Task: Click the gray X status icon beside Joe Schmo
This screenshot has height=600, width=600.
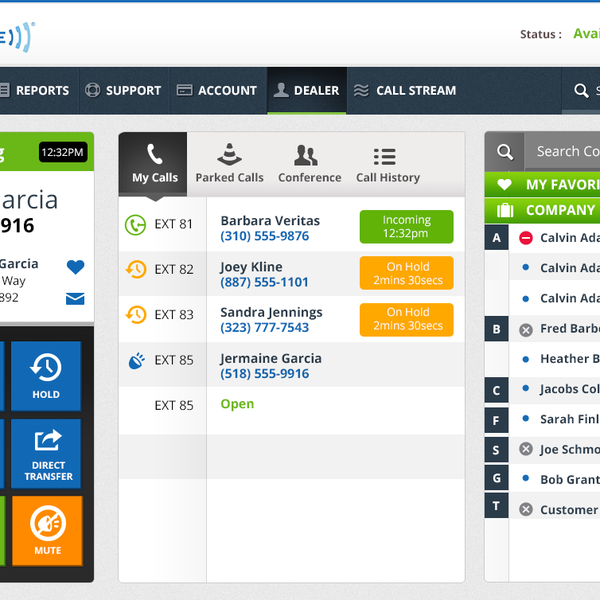Action: click(x=526, y=448)
